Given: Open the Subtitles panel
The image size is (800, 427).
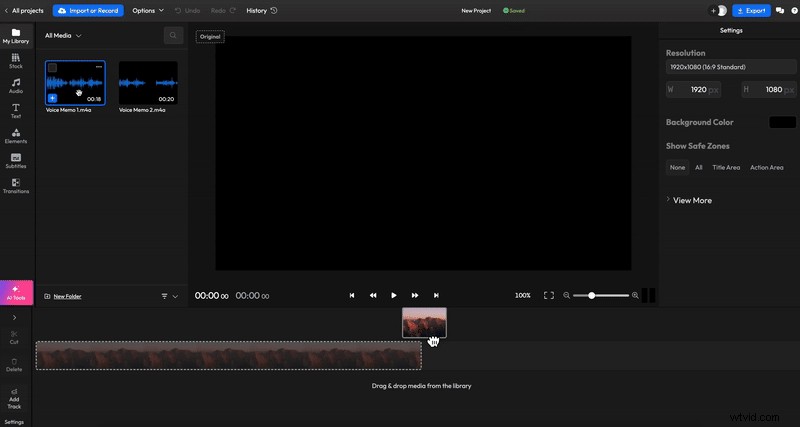Looking at the screenshot, I should point(16,161).
